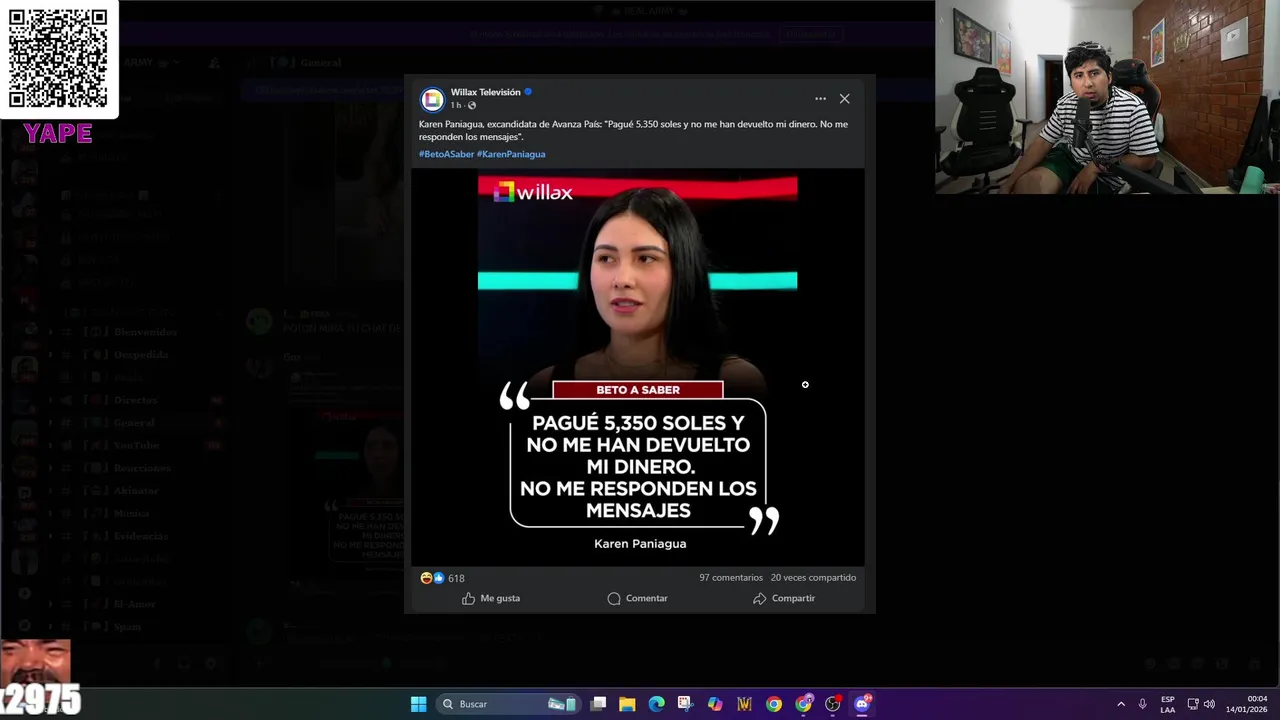Open the '20 veces compartido' link
The height and width of the screenshot is (720, 1280).
813,578
